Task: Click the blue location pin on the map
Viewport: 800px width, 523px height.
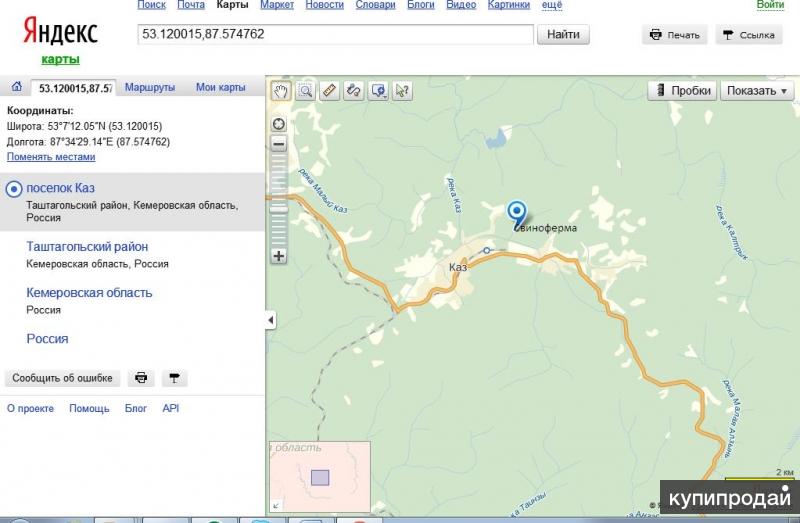Action: click(517, 214)
